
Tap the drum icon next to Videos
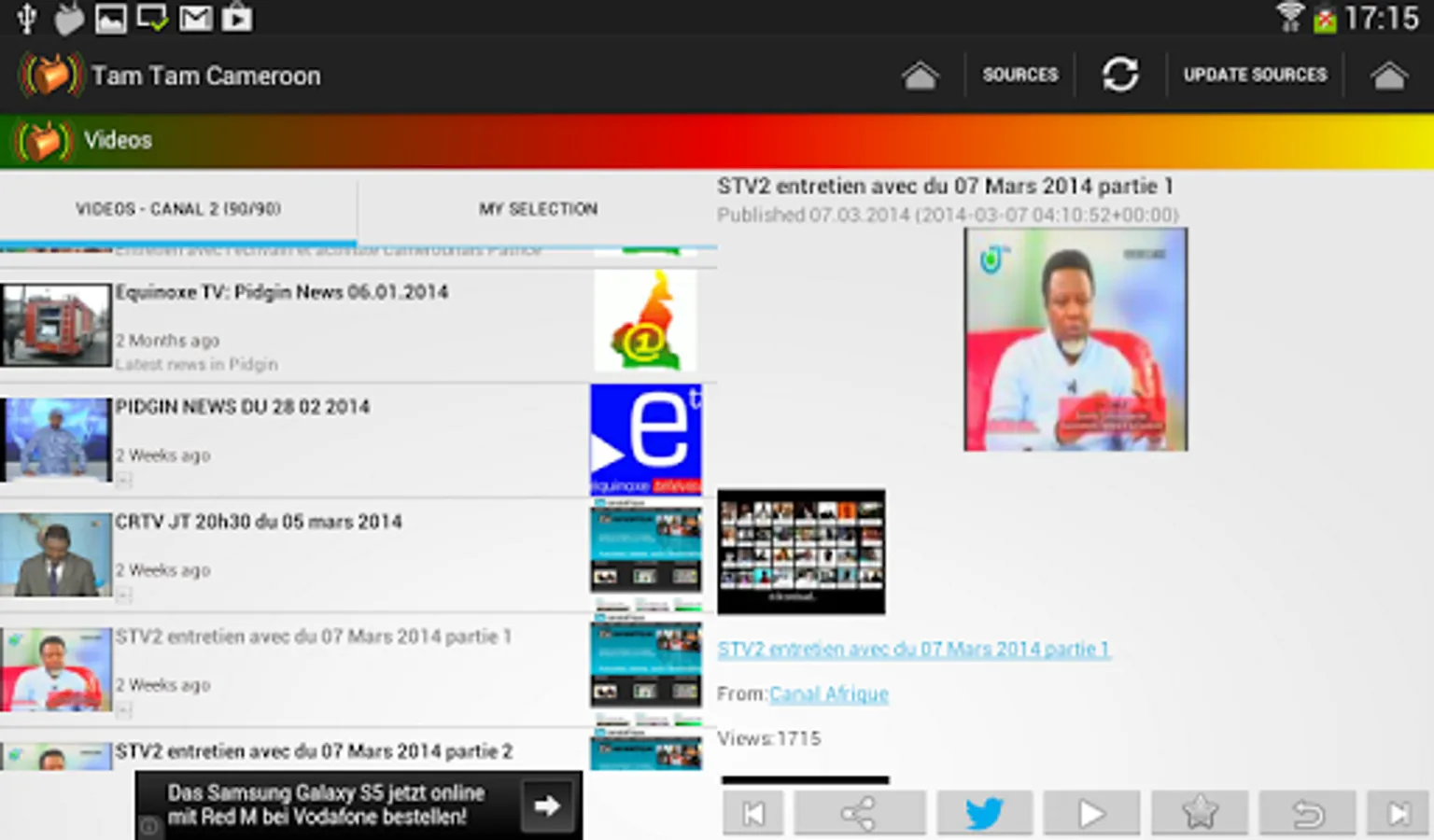click(43, 141)
